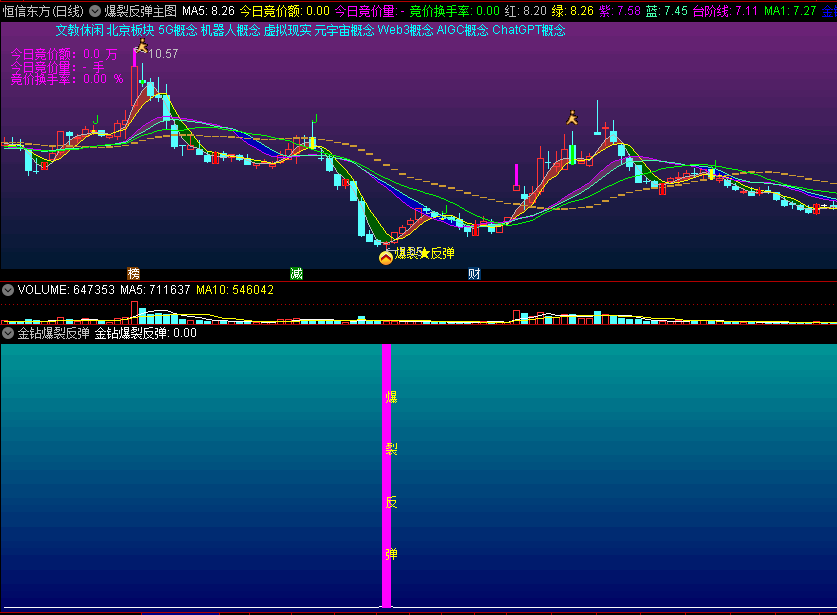
Task: Open the 爆裂反弹主图 indicator dropdown arrow
Action: 94,11
